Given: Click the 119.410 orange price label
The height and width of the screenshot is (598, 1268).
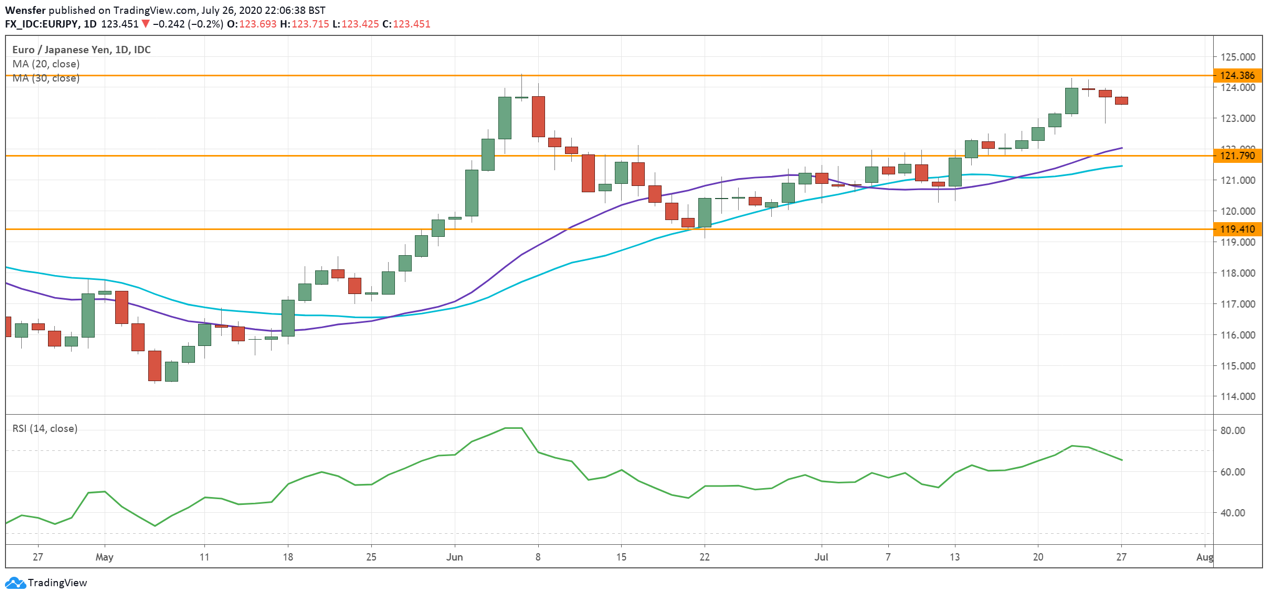Looking at the screenshot, I should (x=1237, y=229).
